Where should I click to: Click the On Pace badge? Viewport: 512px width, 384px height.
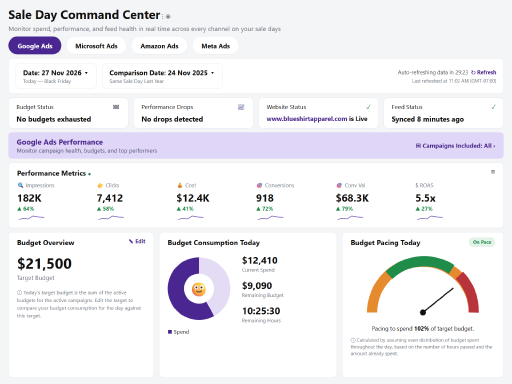(x=482, y=242)
